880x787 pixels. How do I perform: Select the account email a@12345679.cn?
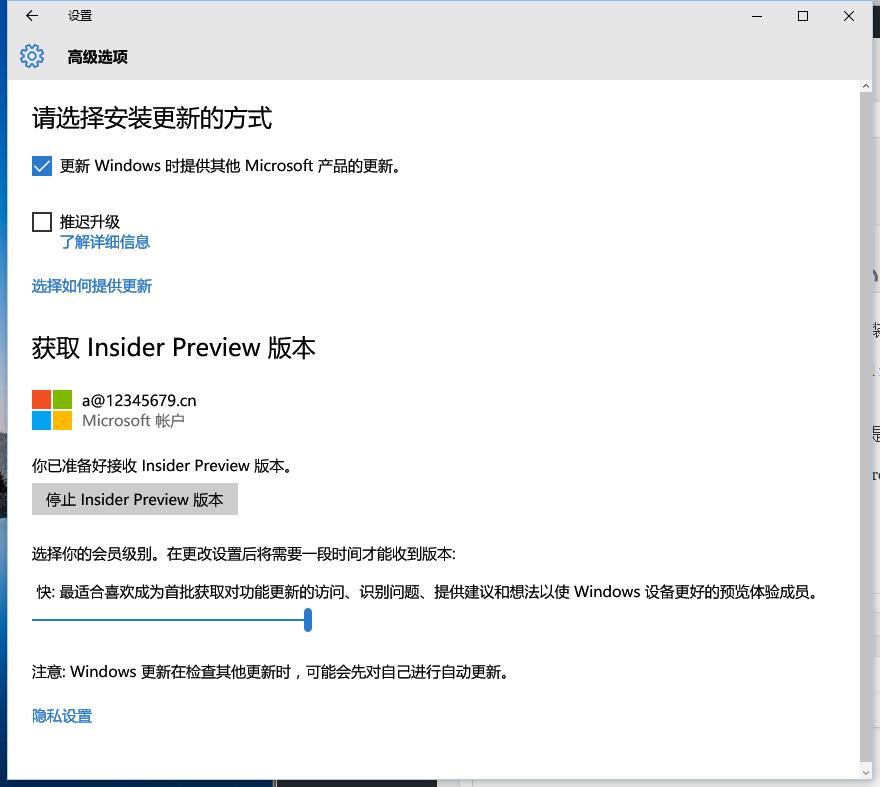139,400
